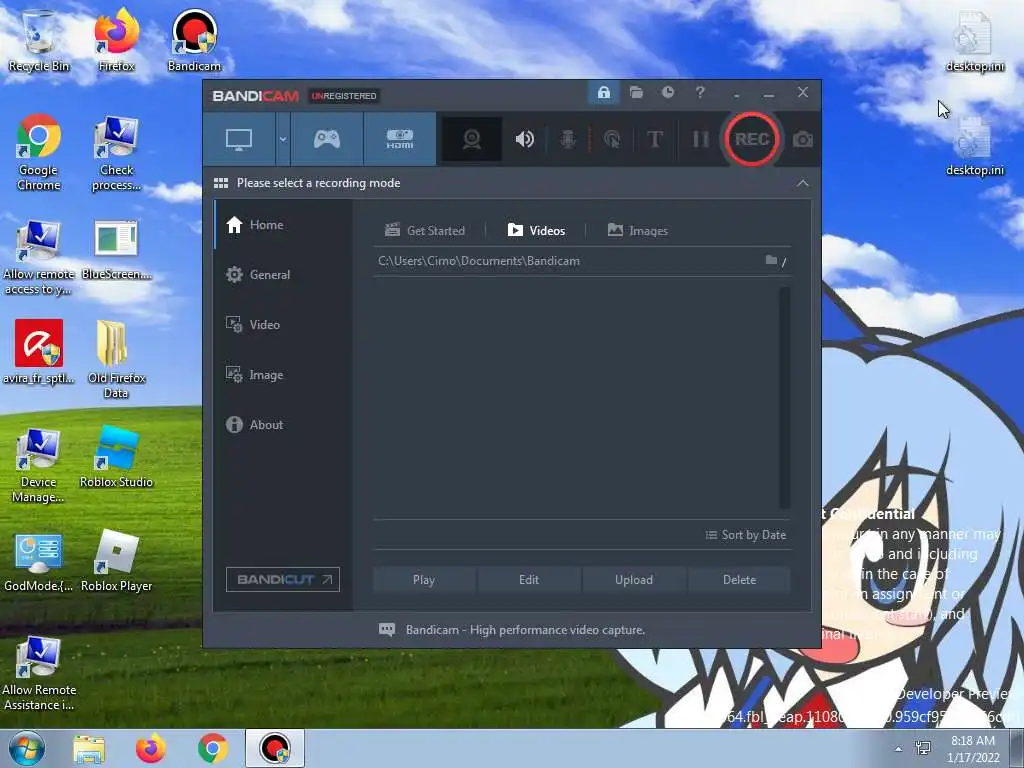Open the About section
Image resolution: width=1024 pixels, height=768 pixels.
[283, 424]
